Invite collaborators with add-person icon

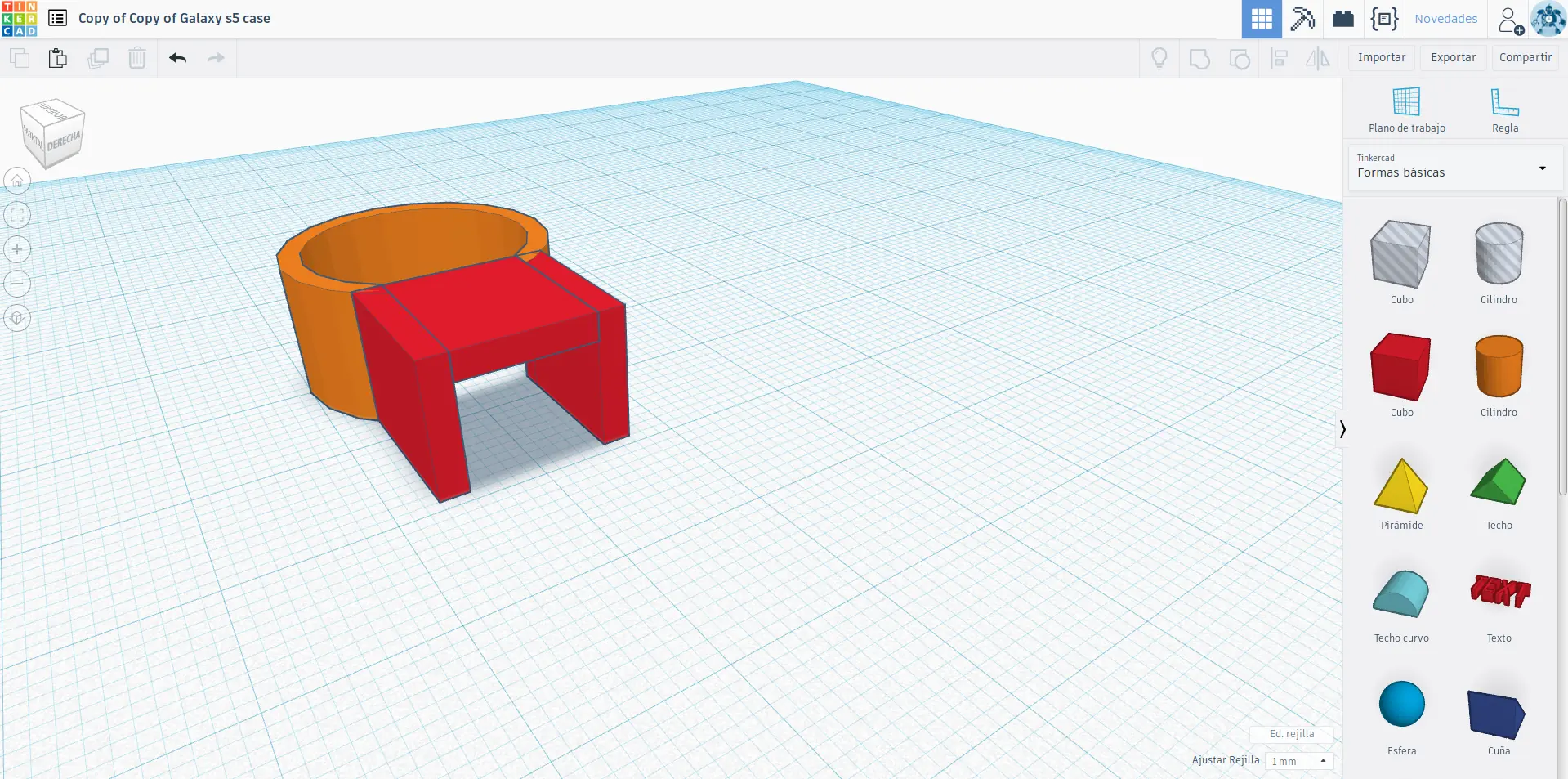(x=1510, y=20)
